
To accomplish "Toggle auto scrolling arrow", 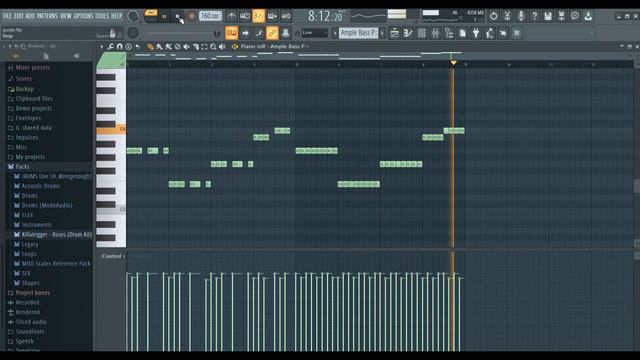I will (x=245, y=33).
